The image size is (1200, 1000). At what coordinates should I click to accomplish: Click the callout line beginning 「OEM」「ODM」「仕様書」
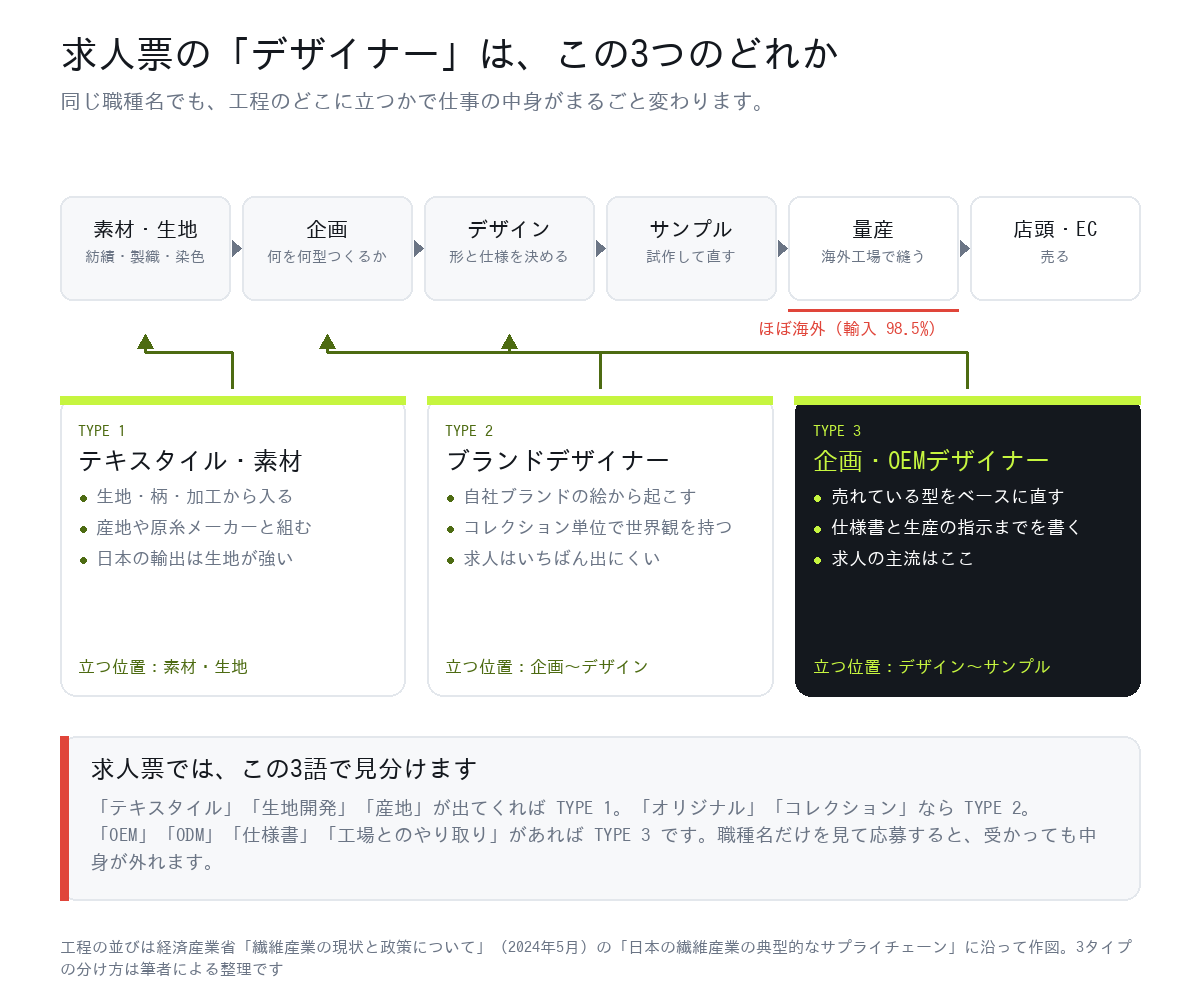pyautogui.click(x=594, y=835)
